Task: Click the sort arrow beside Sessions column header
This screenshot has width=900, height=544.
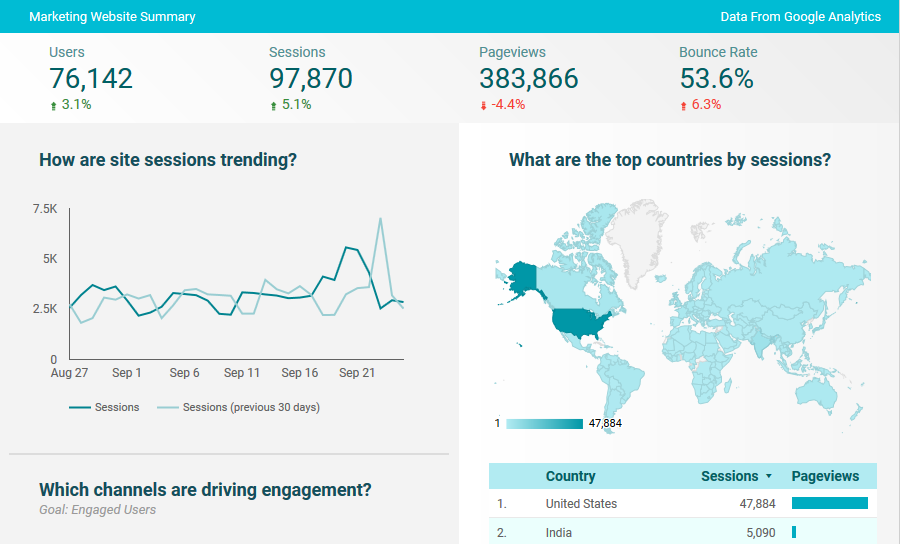Action: [x=768, y=477]
